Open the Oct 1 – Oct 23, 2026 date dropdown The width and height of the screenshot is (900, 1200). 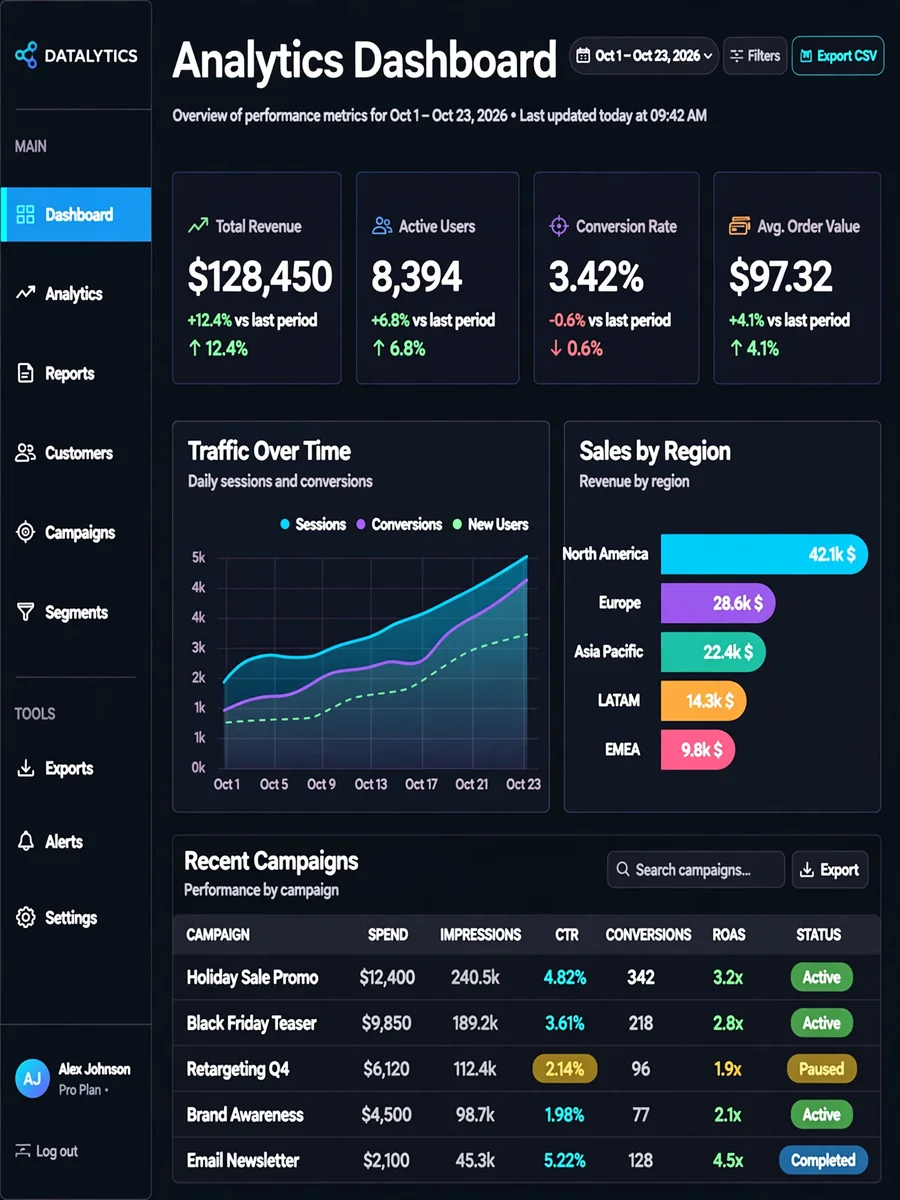click(x=644, y=56)
